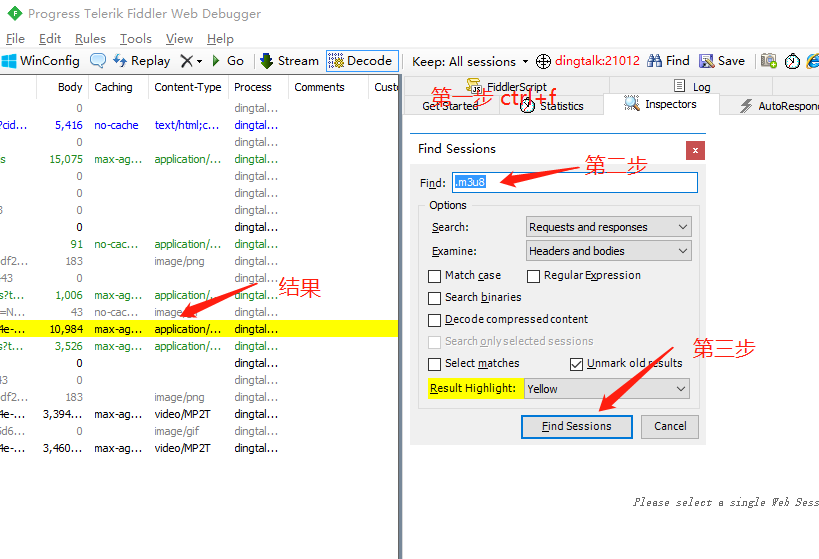
Task: Open the Help menu
Action: click(x=220, y=39)
